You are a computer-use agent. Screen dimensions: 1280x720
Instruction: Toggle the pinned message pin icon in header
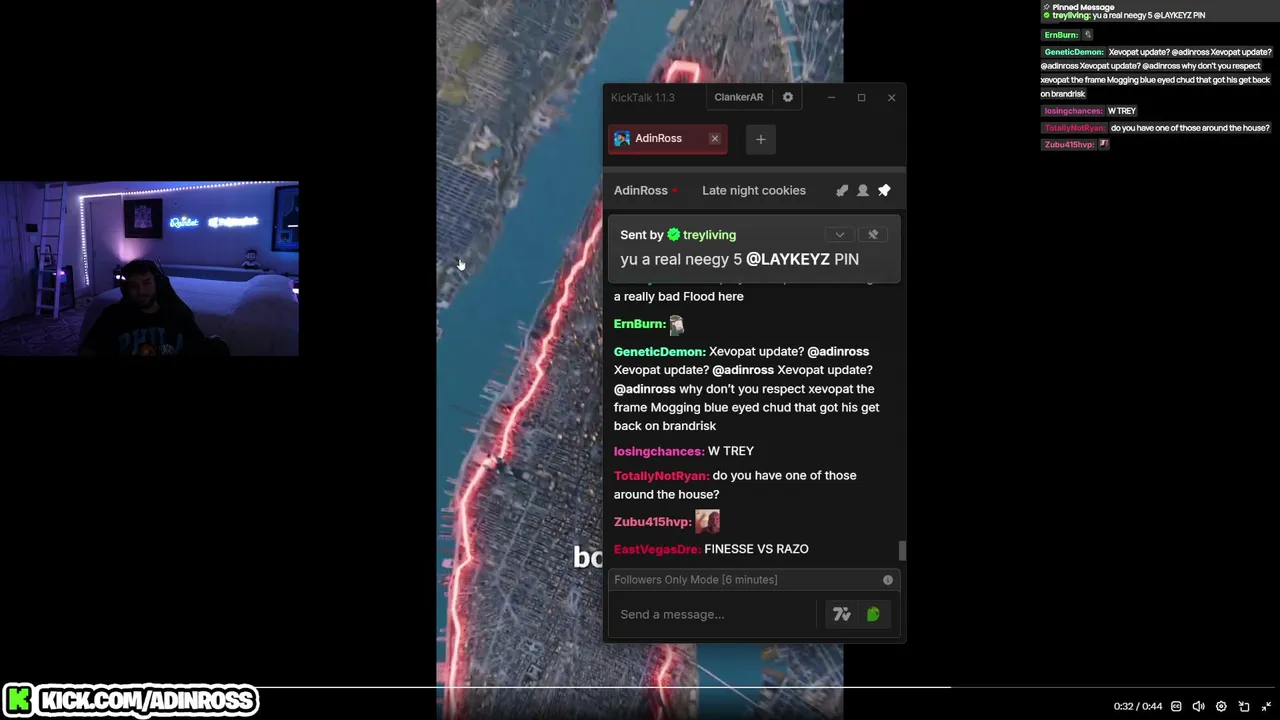pyautogui.click(x=884, y=190)
